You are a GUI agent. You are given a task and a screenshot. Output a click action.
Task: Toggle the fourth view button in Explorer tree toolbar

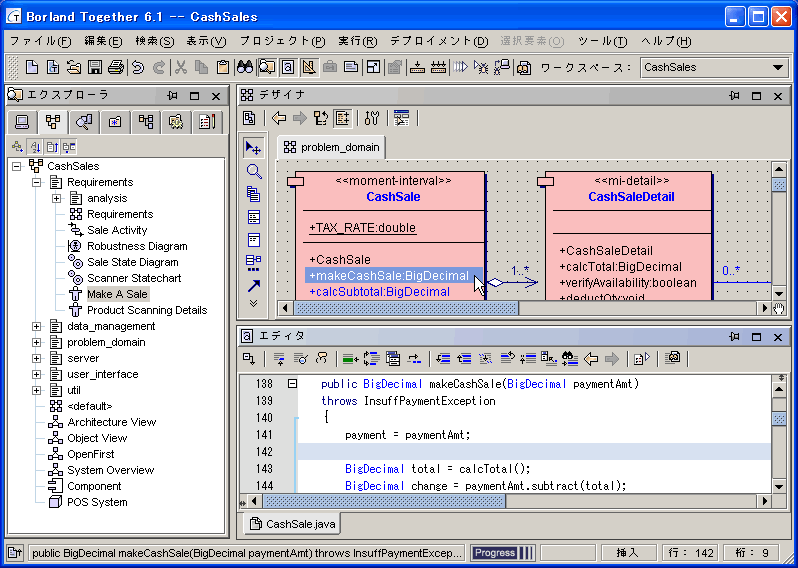point(69,147)
